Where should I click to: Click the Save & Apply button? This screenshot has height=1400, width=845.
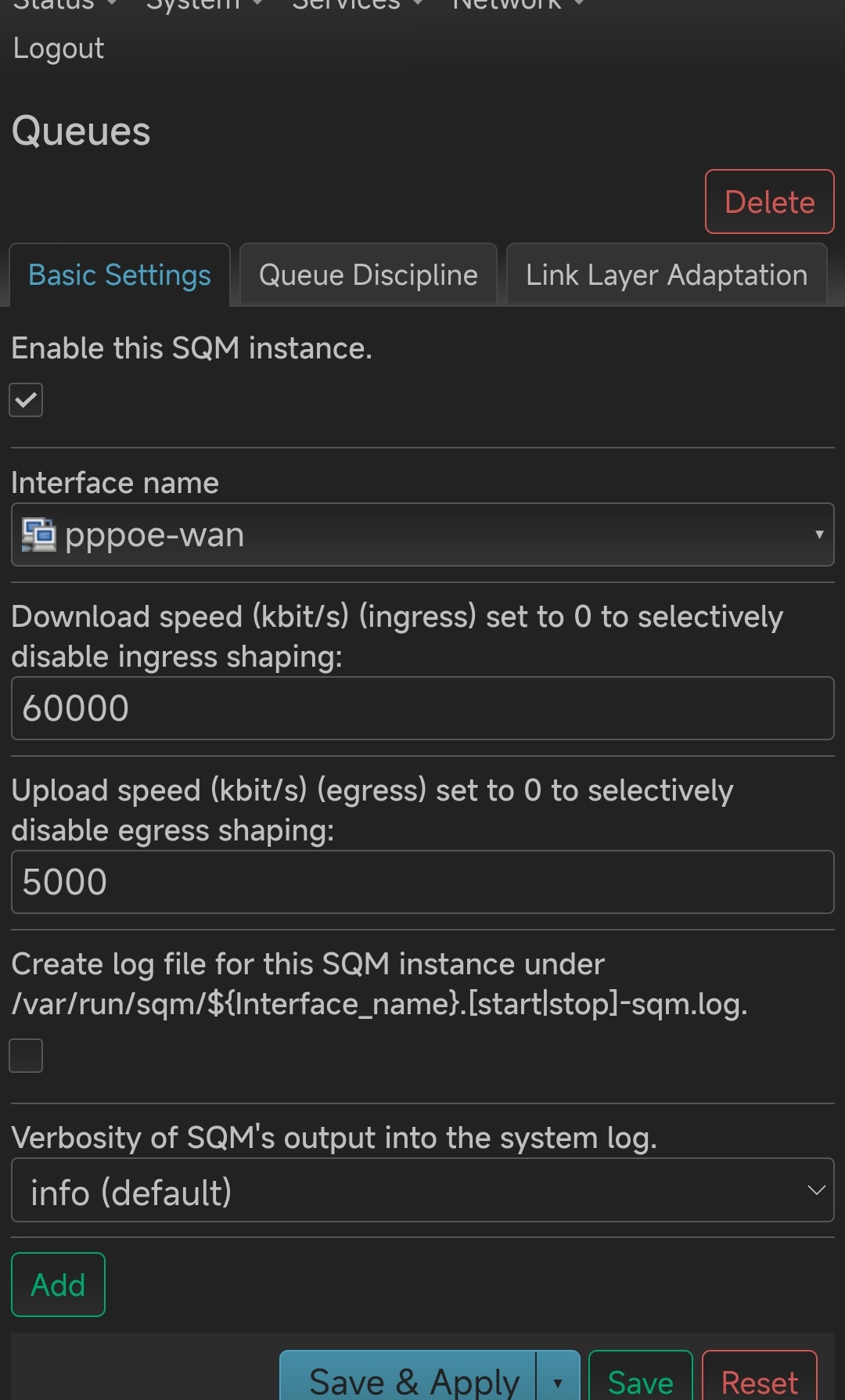408,1380
